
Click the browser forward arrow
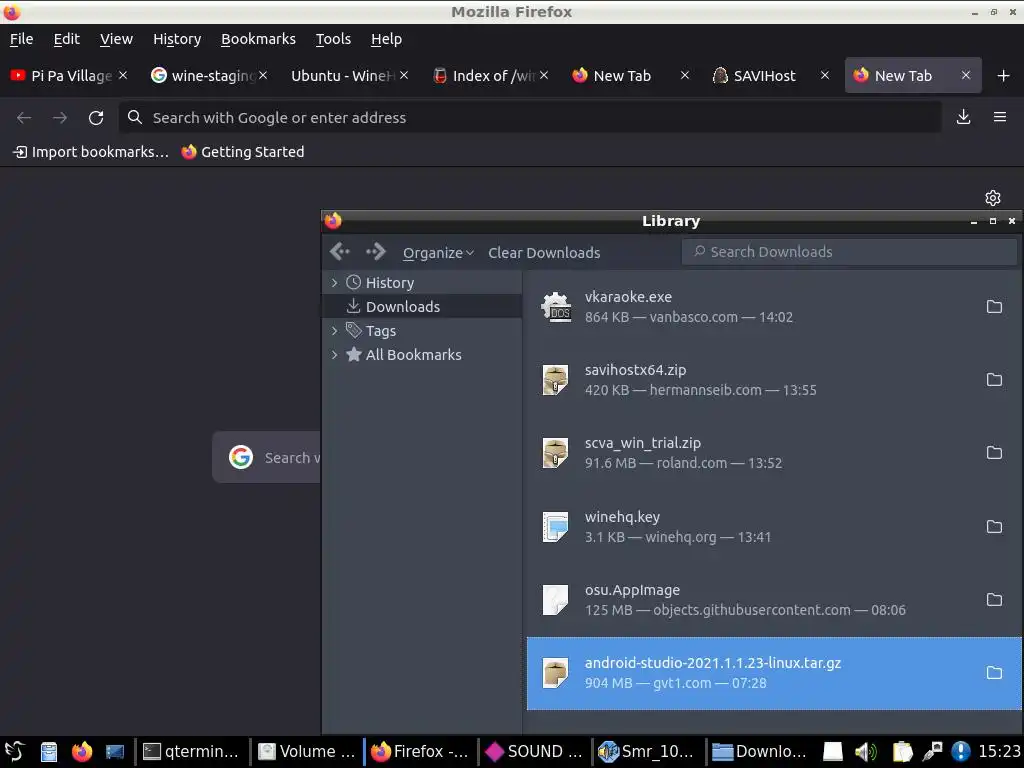point(60,118)
